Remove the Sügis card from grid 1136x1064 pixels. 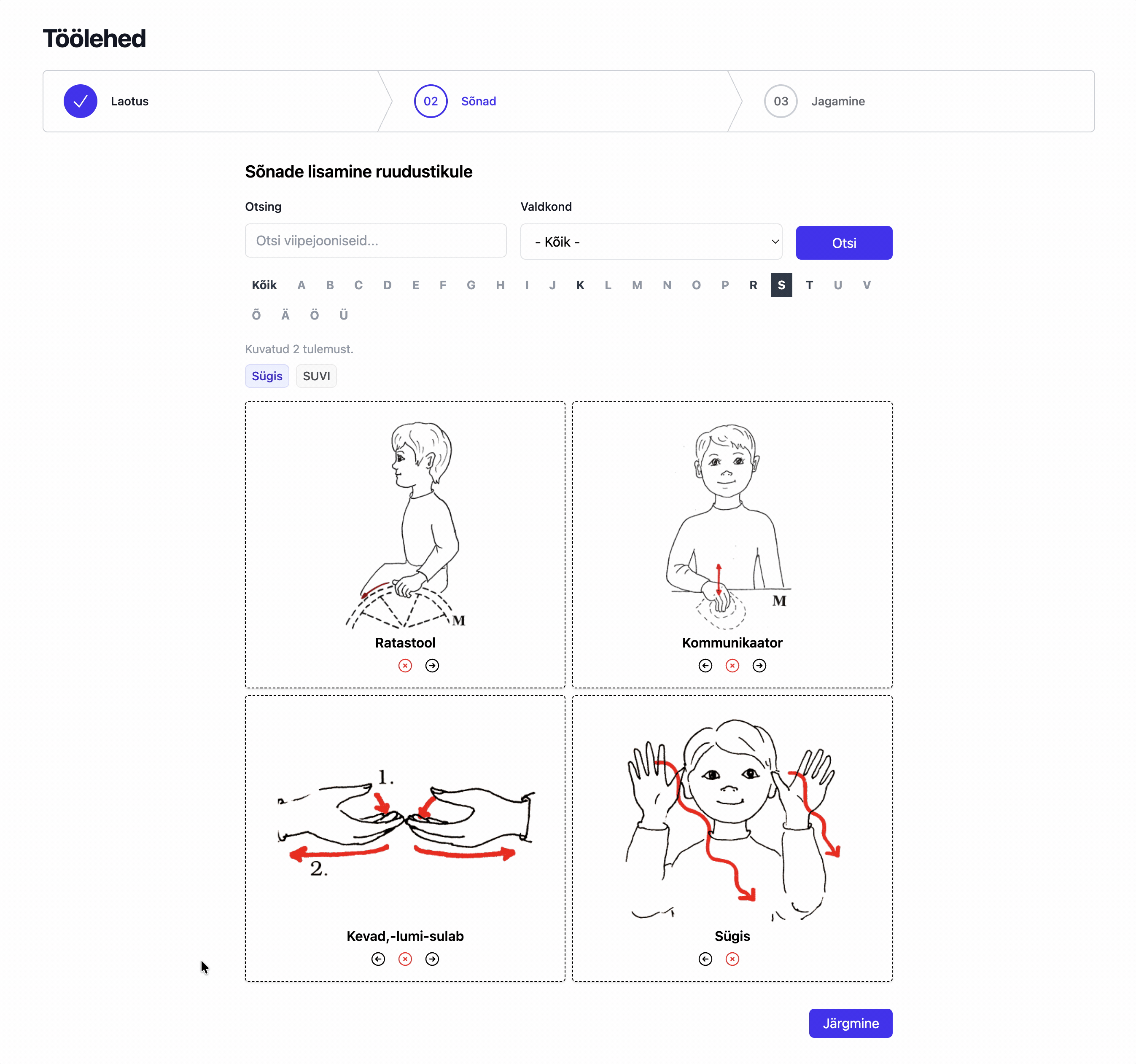coord(732,959)
